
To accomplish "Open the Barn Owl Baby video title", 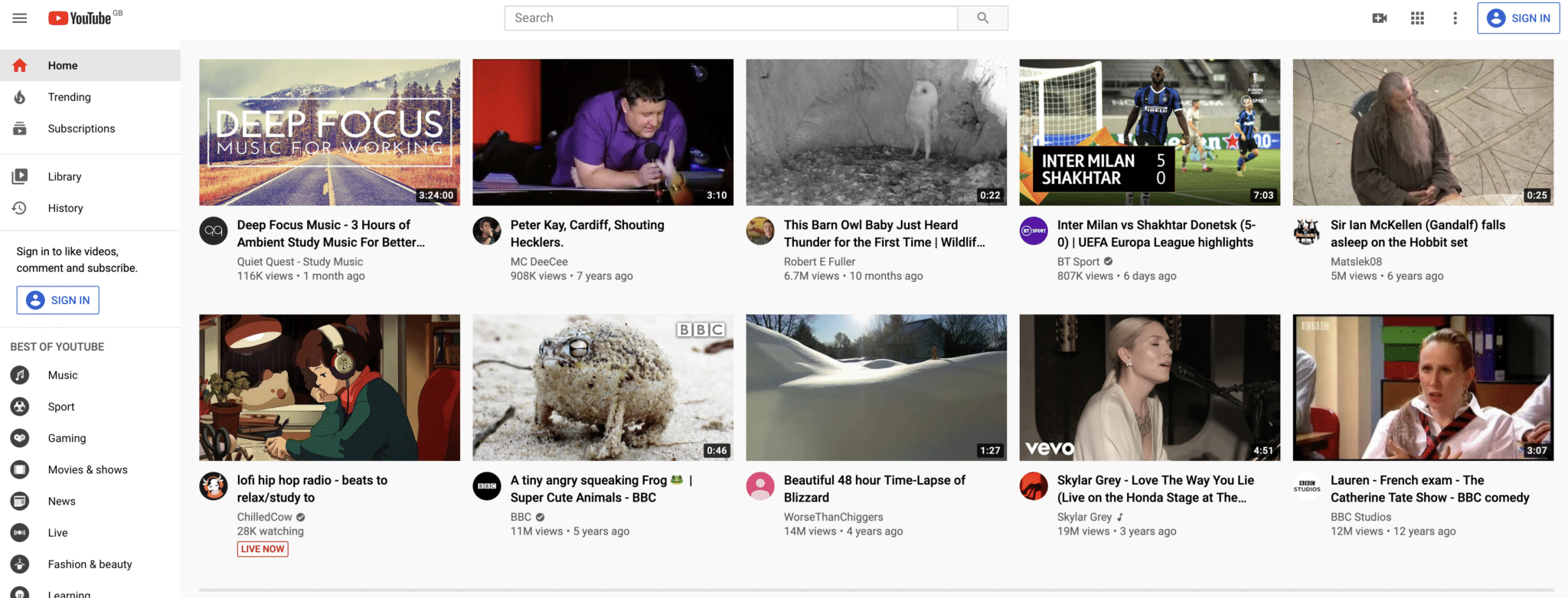I will [x=884, y=234].
